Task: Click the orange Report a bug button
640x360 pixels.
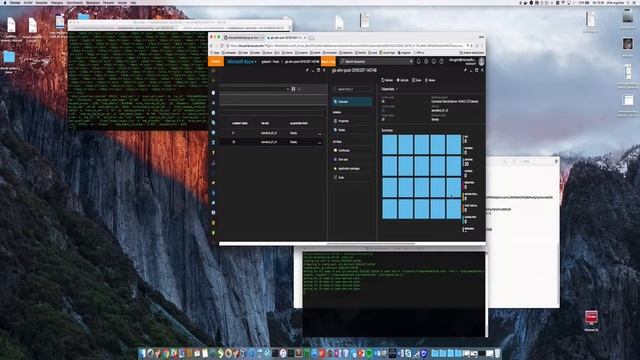Action: click(328, 61)
